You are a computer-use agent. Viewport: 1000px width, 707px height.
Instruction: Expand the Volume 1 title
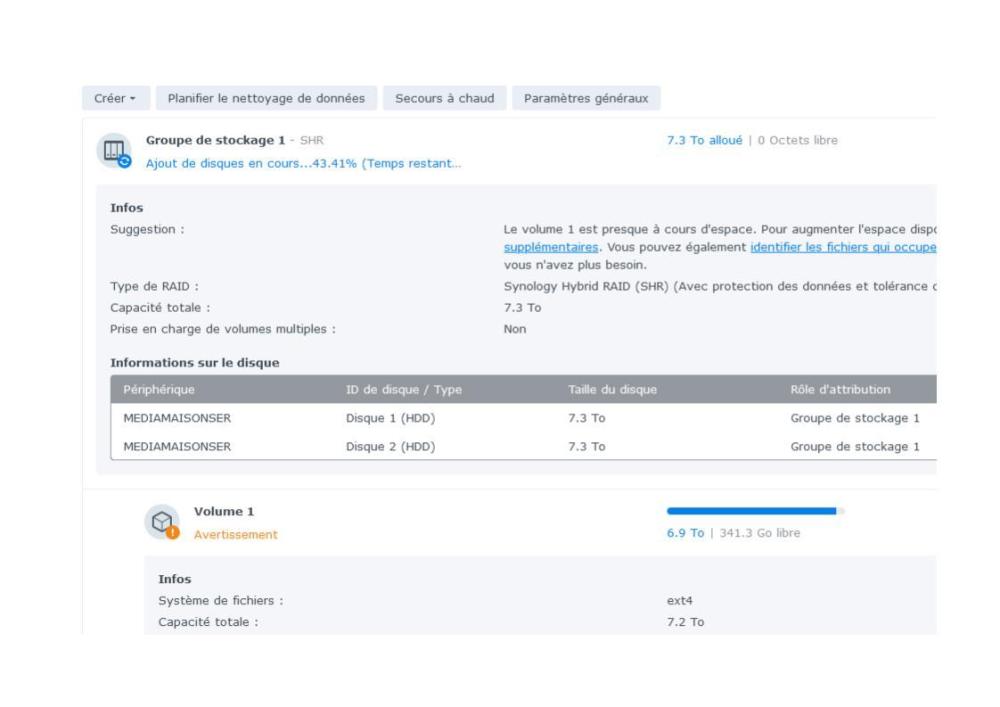coord(222,512)
